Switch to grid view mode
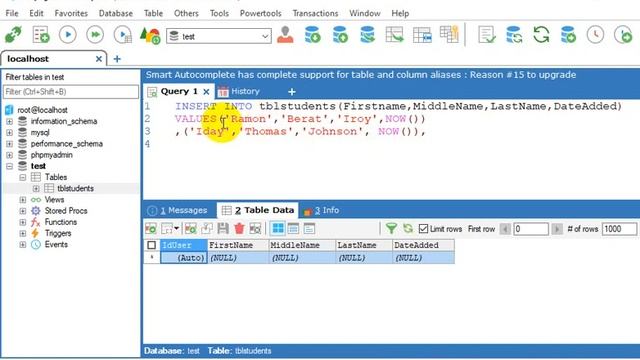This screenshot has width=640, height=360. click(x=278, y=229)
